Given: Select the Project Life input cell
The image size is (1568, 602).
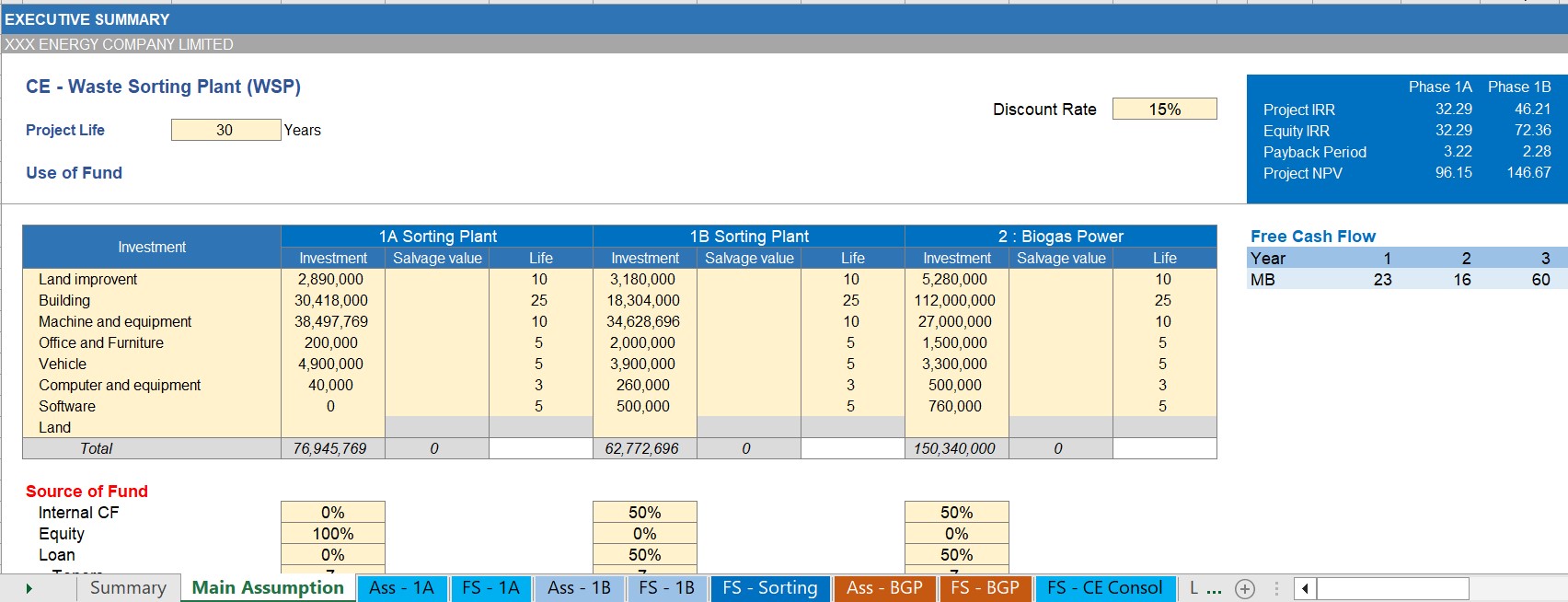Looking at the screenshot, I should click(x=225, y=130).
